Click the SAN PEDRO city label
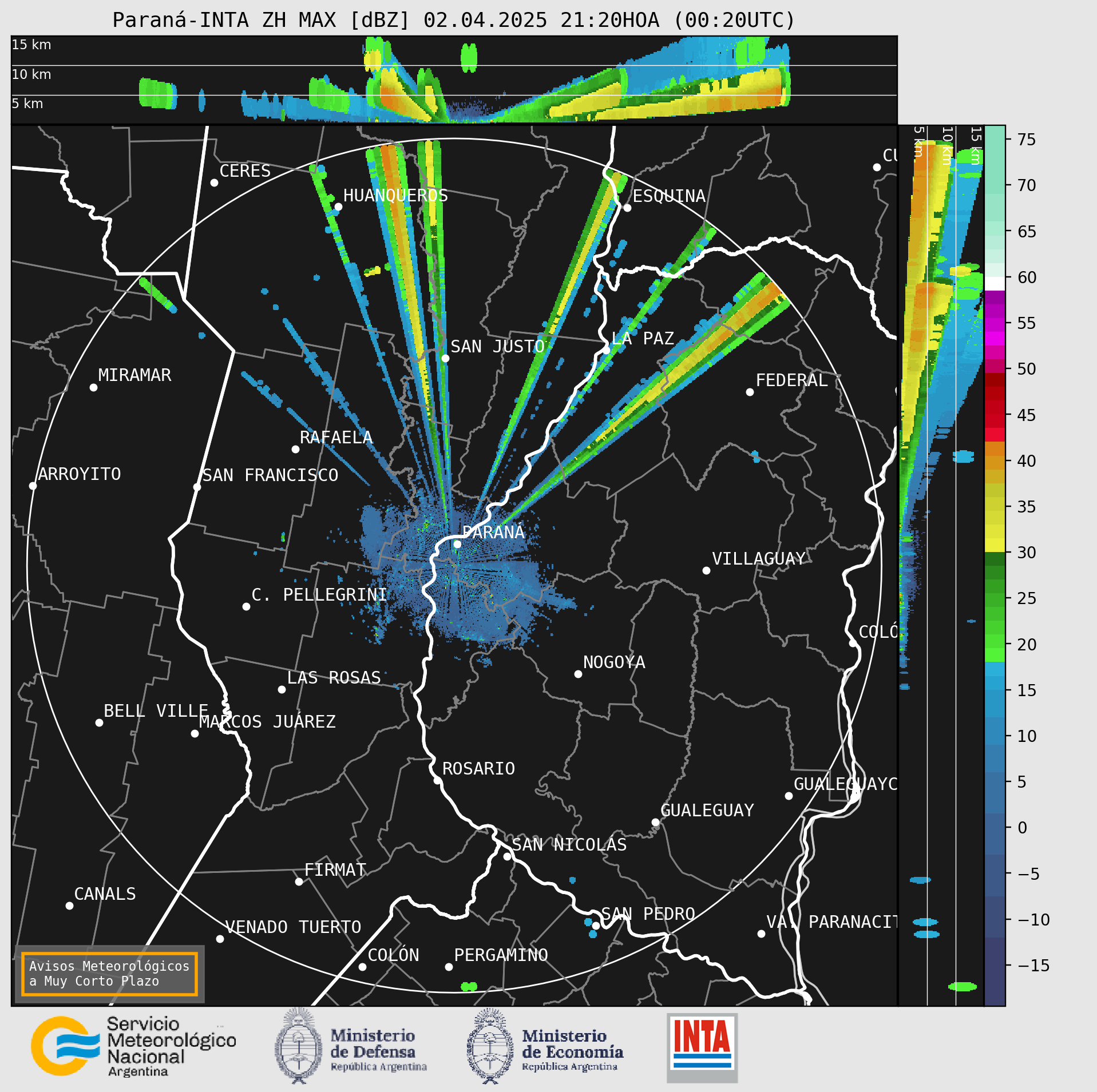 tap(648, 914)
